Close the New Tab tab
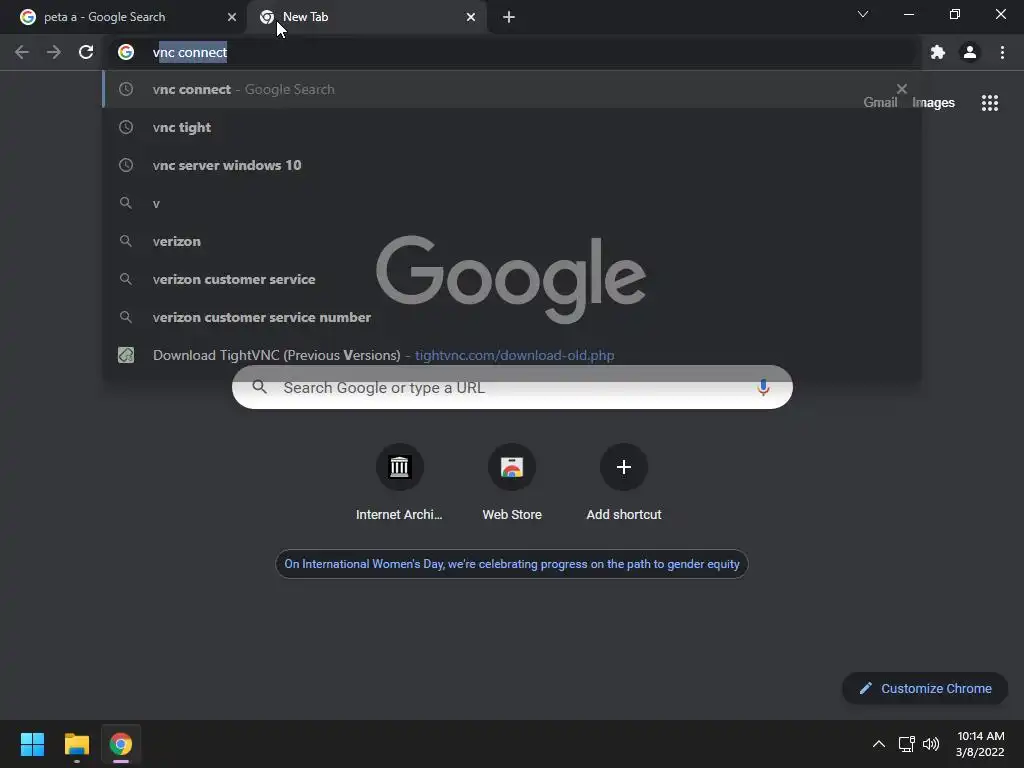Viewport: 1024px width, 768px height. 471,17
